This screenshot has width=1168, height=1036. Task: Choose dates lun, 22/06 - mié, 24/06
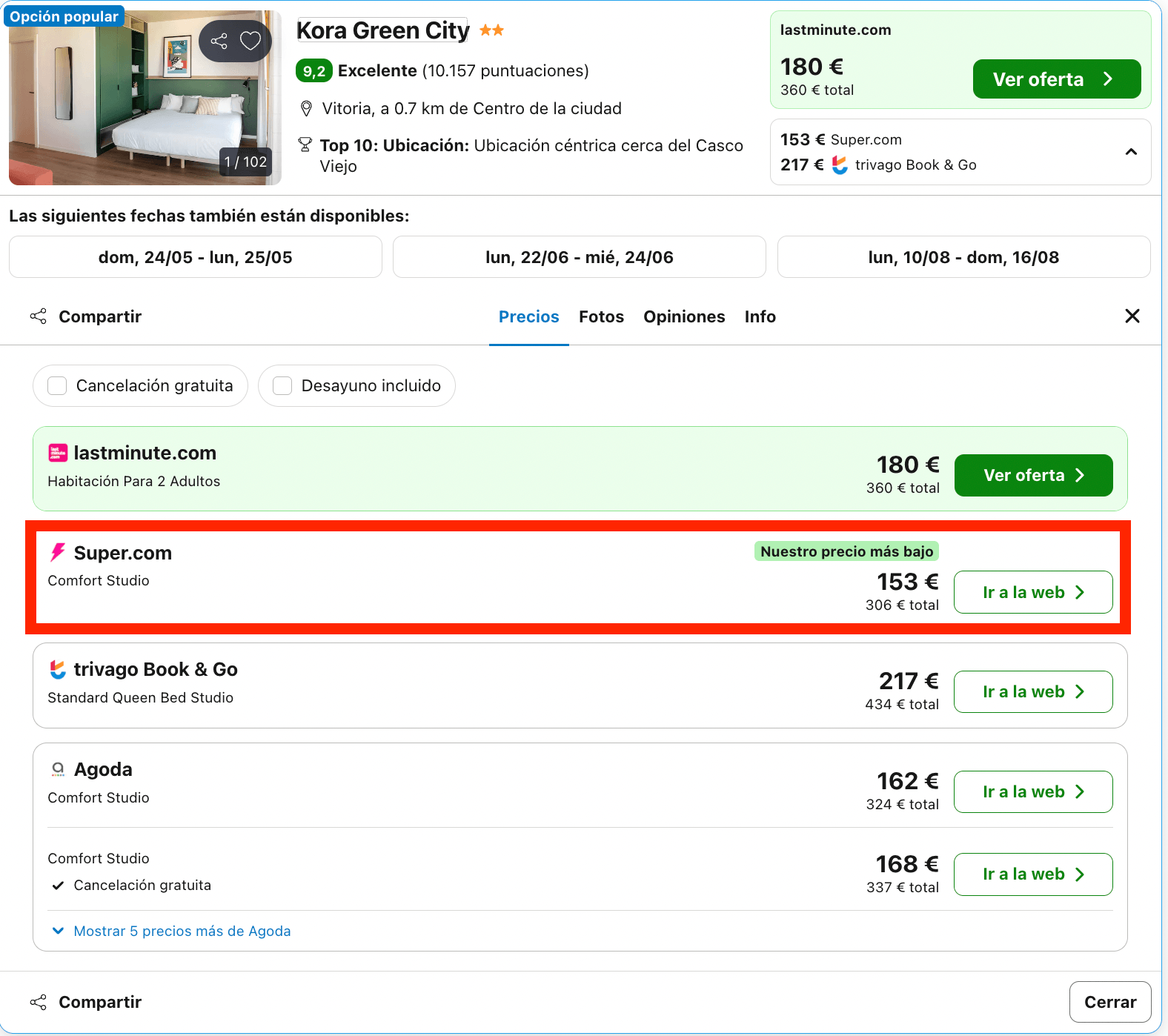580,257
